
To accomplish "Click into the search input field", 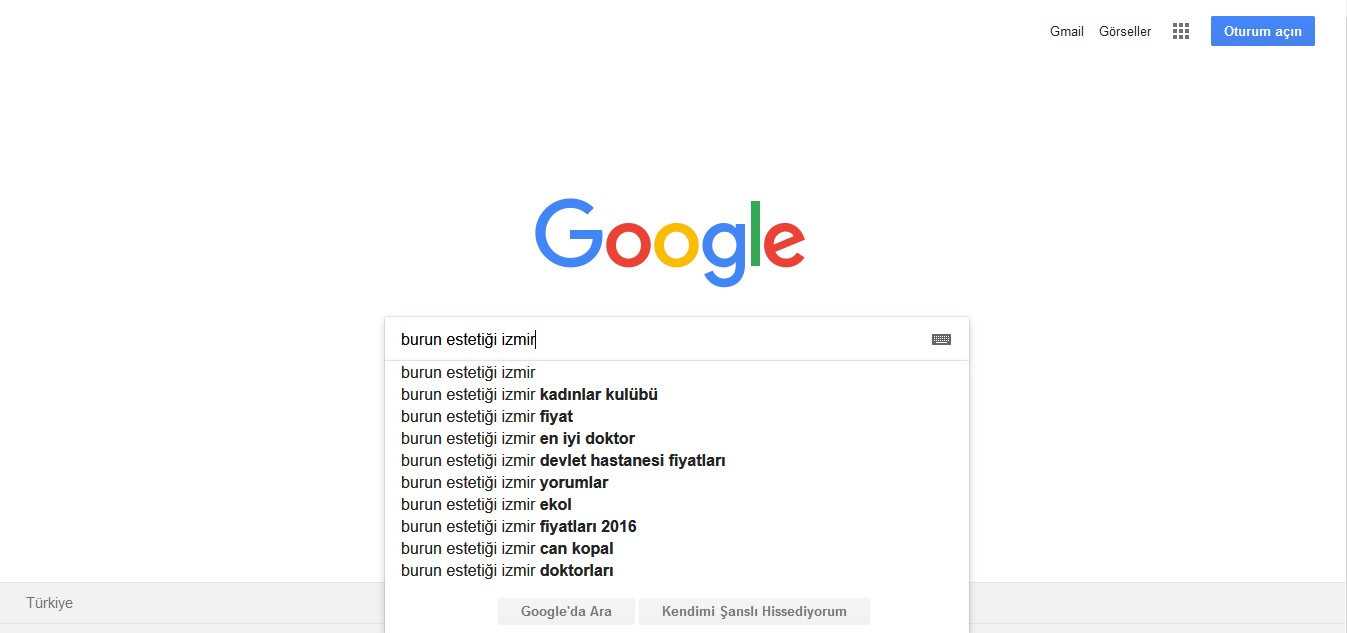I will [660, 339].
